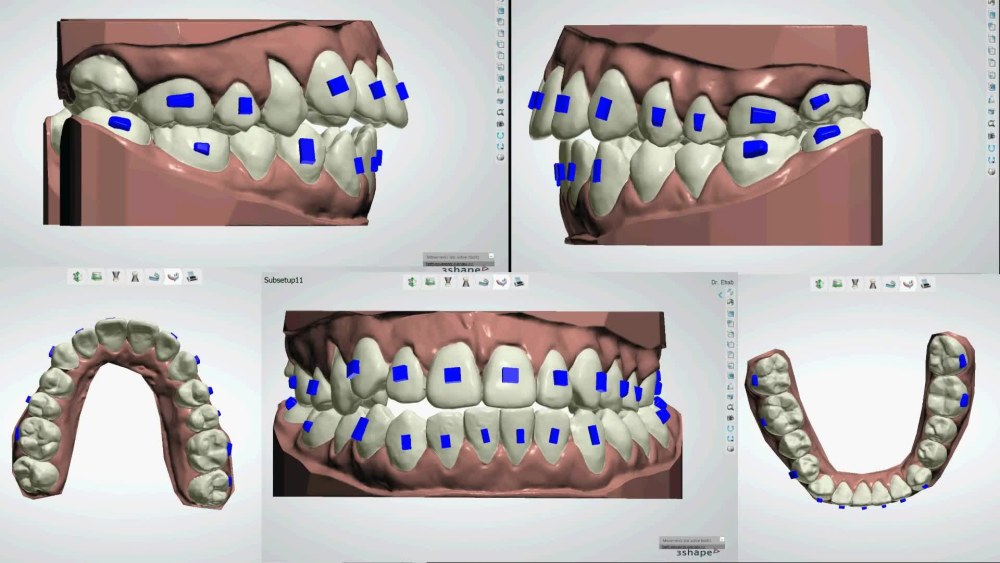Select third view icon in upper-arch panel toolbar
This screenshot has height=563, width=1000.
click(115, 277)
